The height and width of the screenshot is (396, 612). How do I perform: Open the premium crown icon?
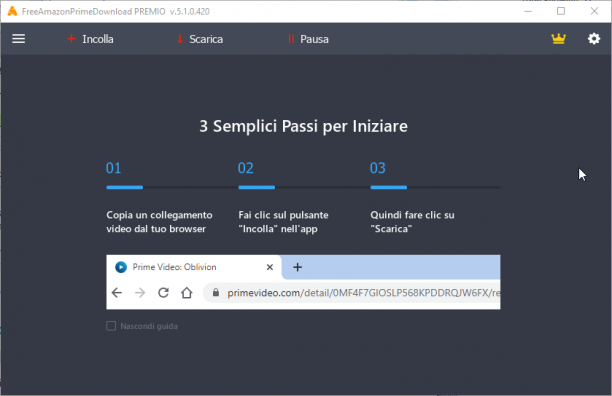pyautogui.click(x=559, y=39)
